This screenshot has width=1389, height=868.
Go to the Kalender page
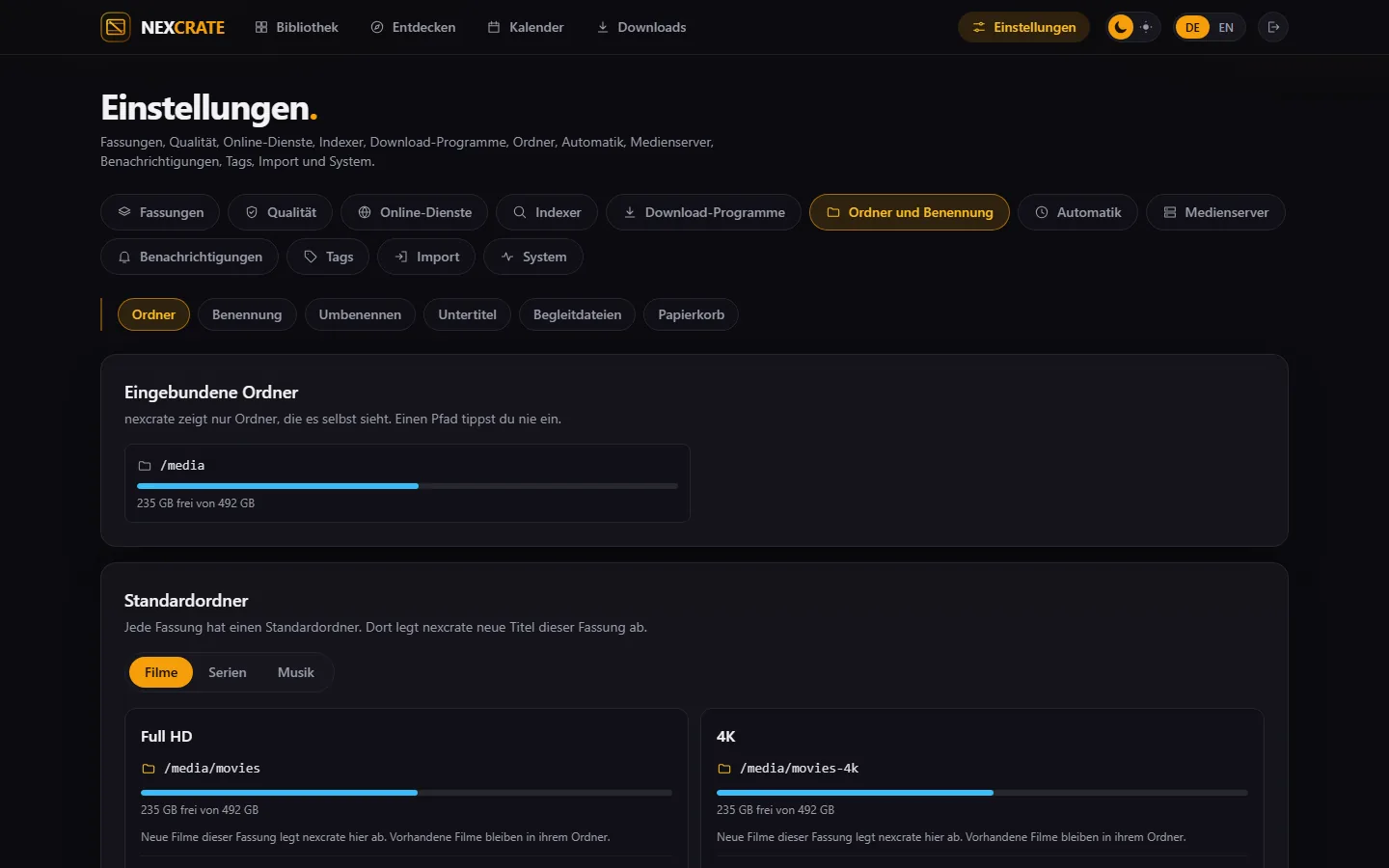point(526,27)
